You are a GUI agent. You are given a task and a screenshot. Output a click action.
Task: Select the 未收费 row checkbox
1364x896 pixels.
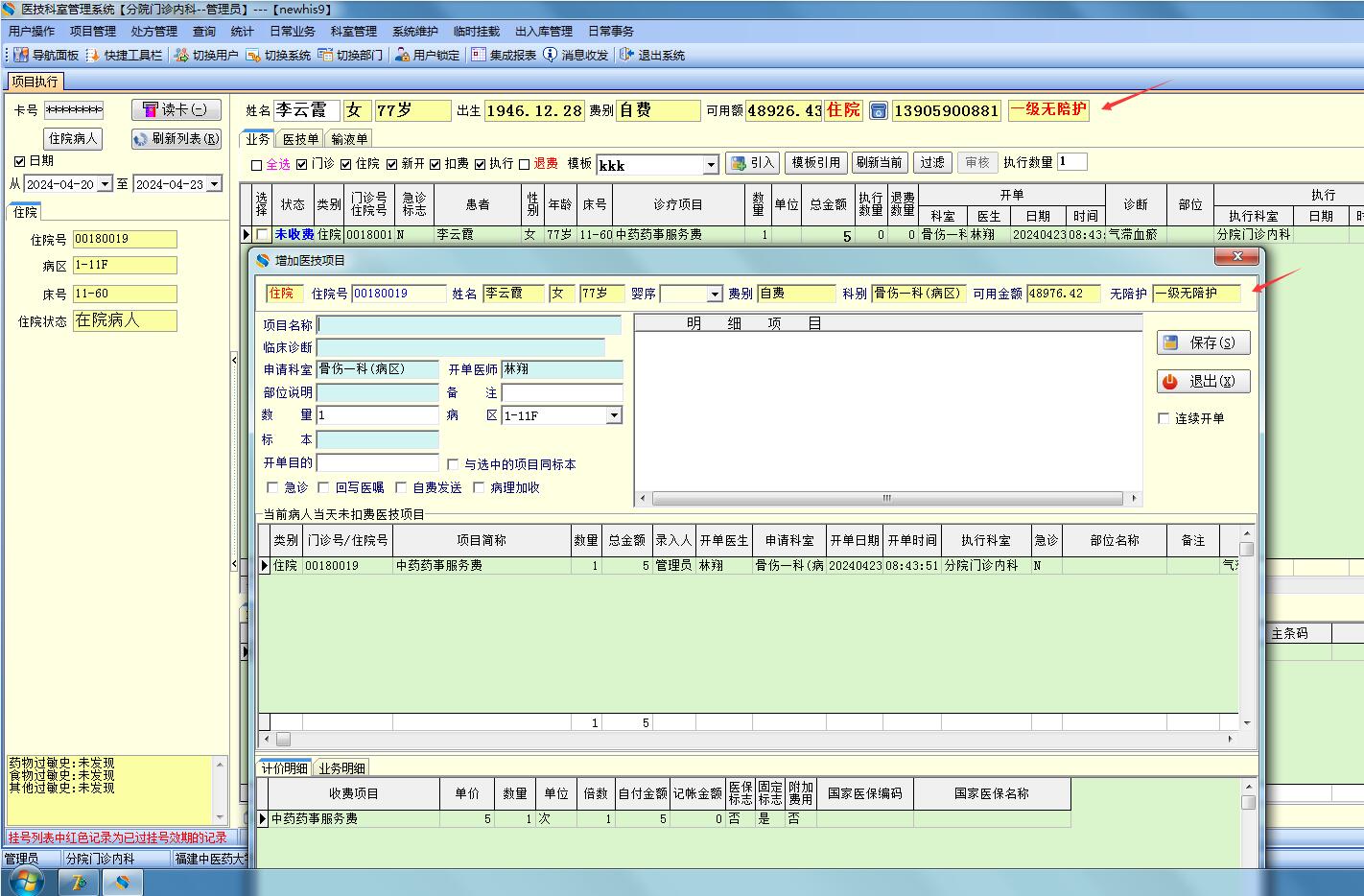pyautogui.click(x=262, y=234)
